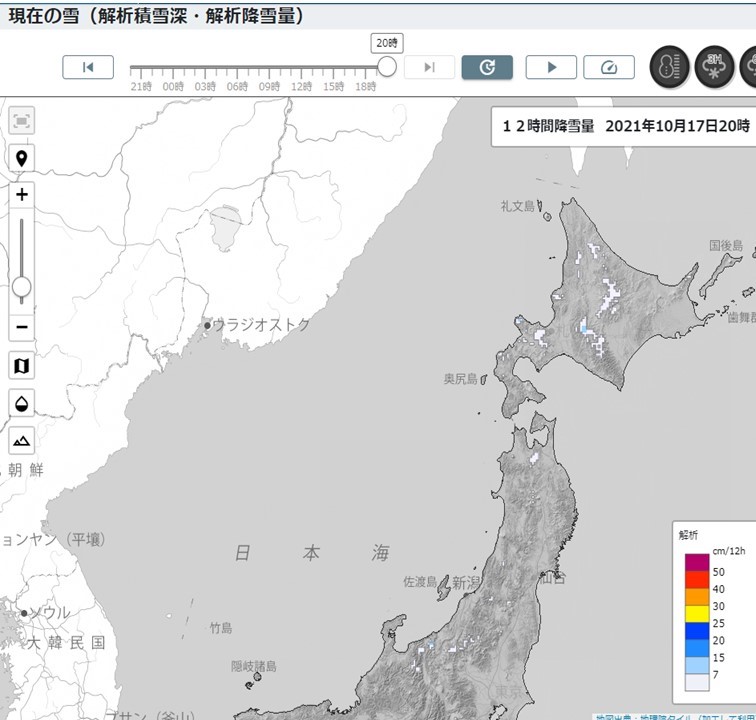Click the location pin icon

pyautogui.click(x=22, y=158)
